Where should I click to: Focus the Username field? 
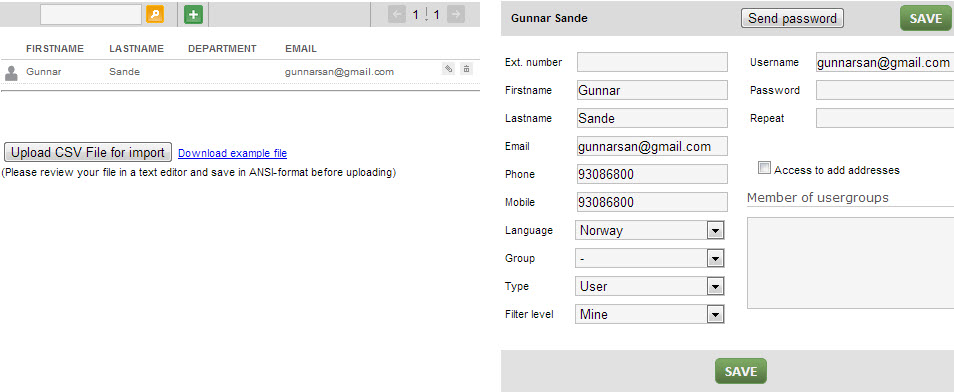885,62
